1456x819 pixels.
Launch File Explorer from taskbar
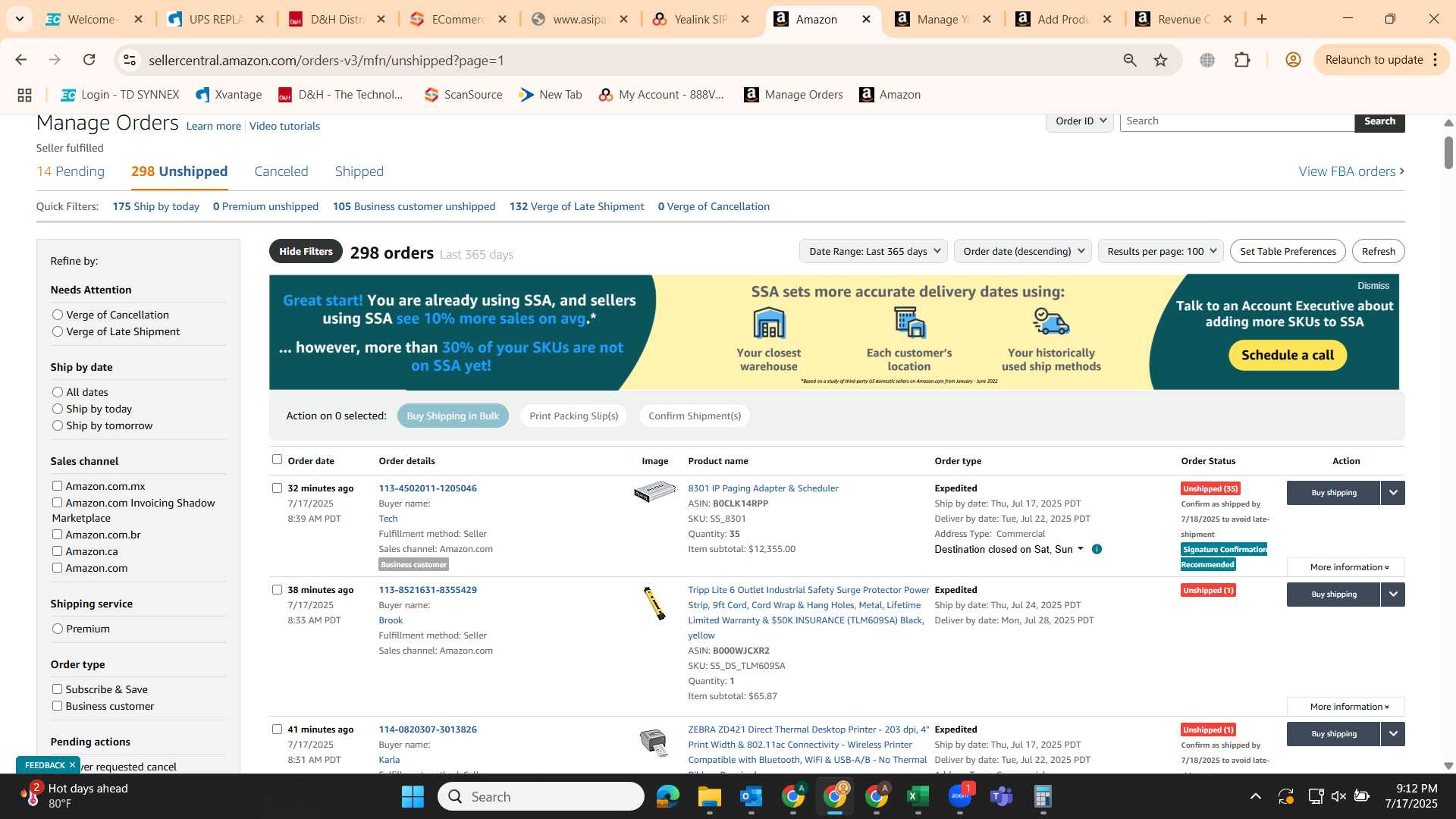[709, 796]
